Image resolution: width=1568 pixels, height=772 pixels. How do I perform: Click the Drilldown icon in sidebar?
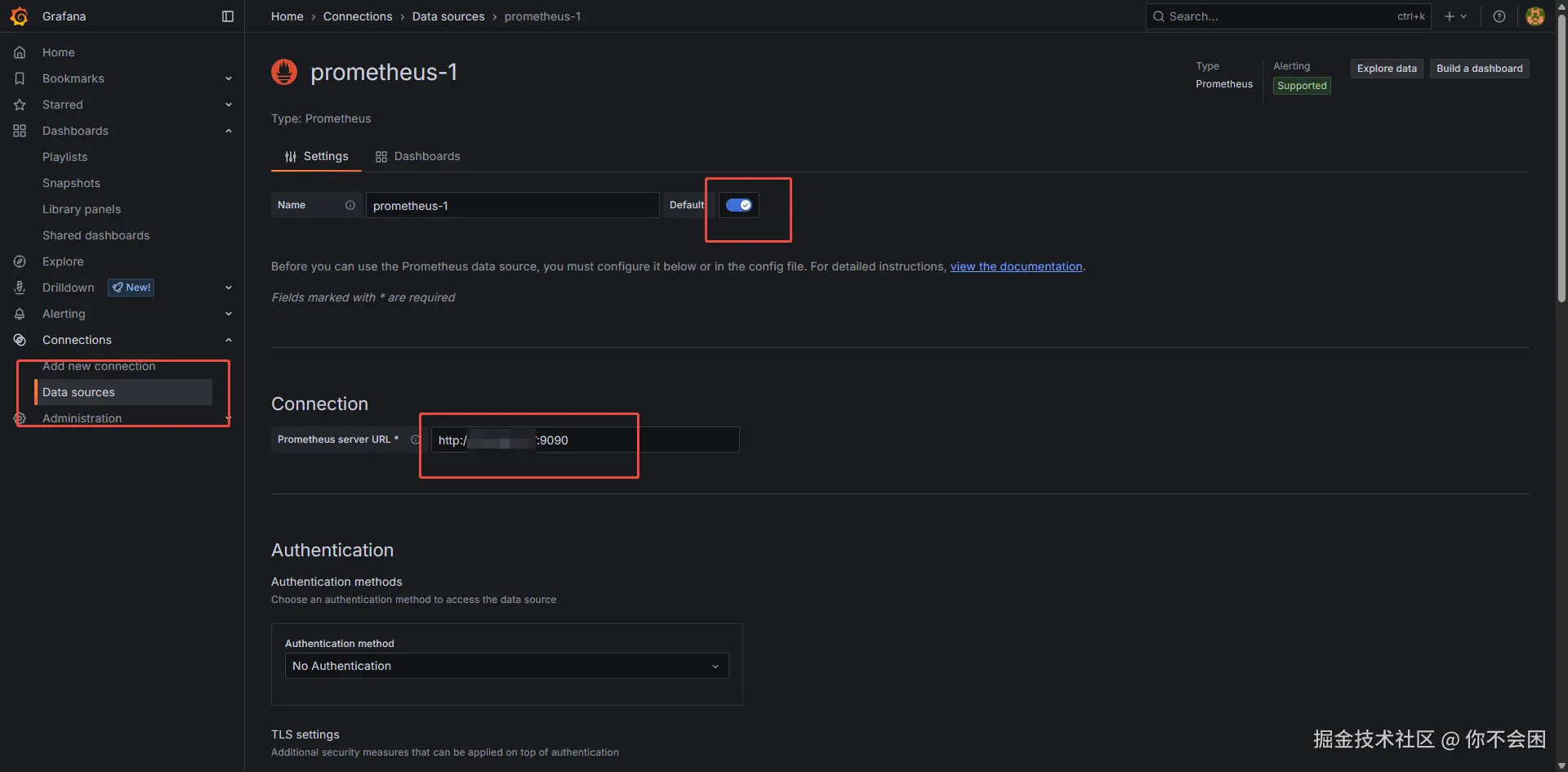point(20,288)
